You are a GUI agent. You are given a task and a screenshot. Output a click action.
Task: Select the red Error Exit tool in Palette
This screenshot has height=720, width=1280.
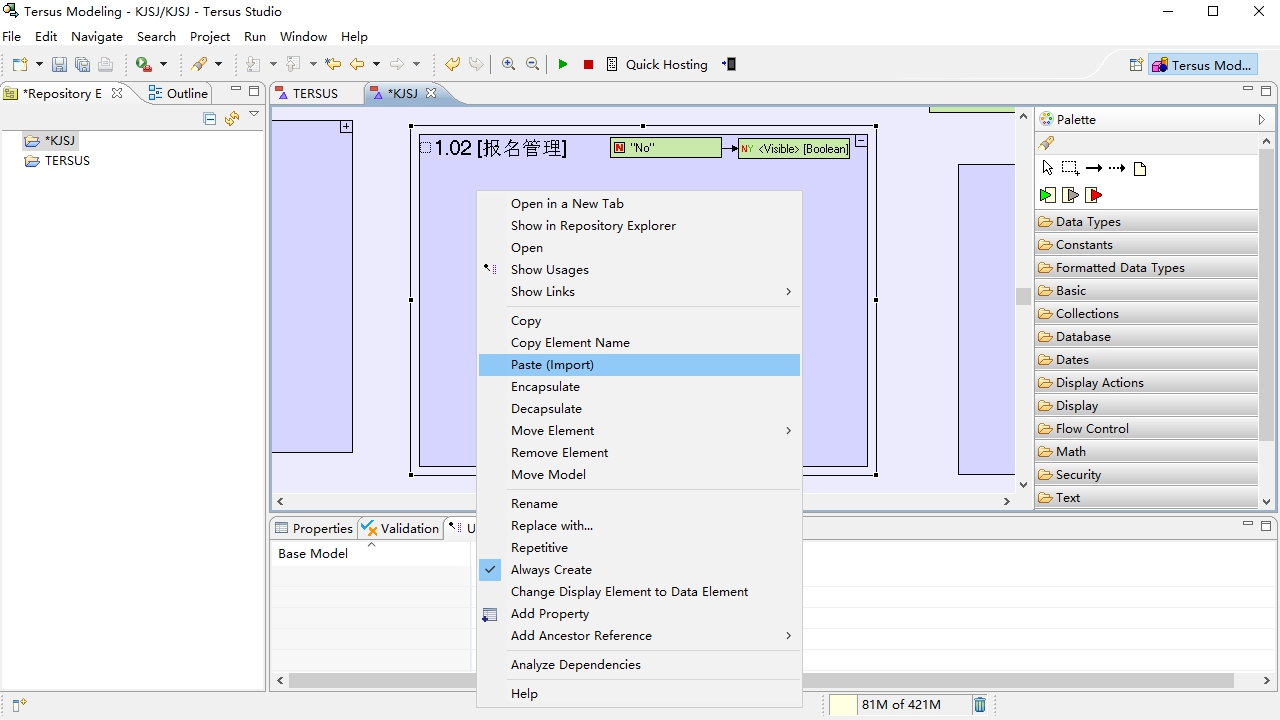click(x=1094, y=195)
